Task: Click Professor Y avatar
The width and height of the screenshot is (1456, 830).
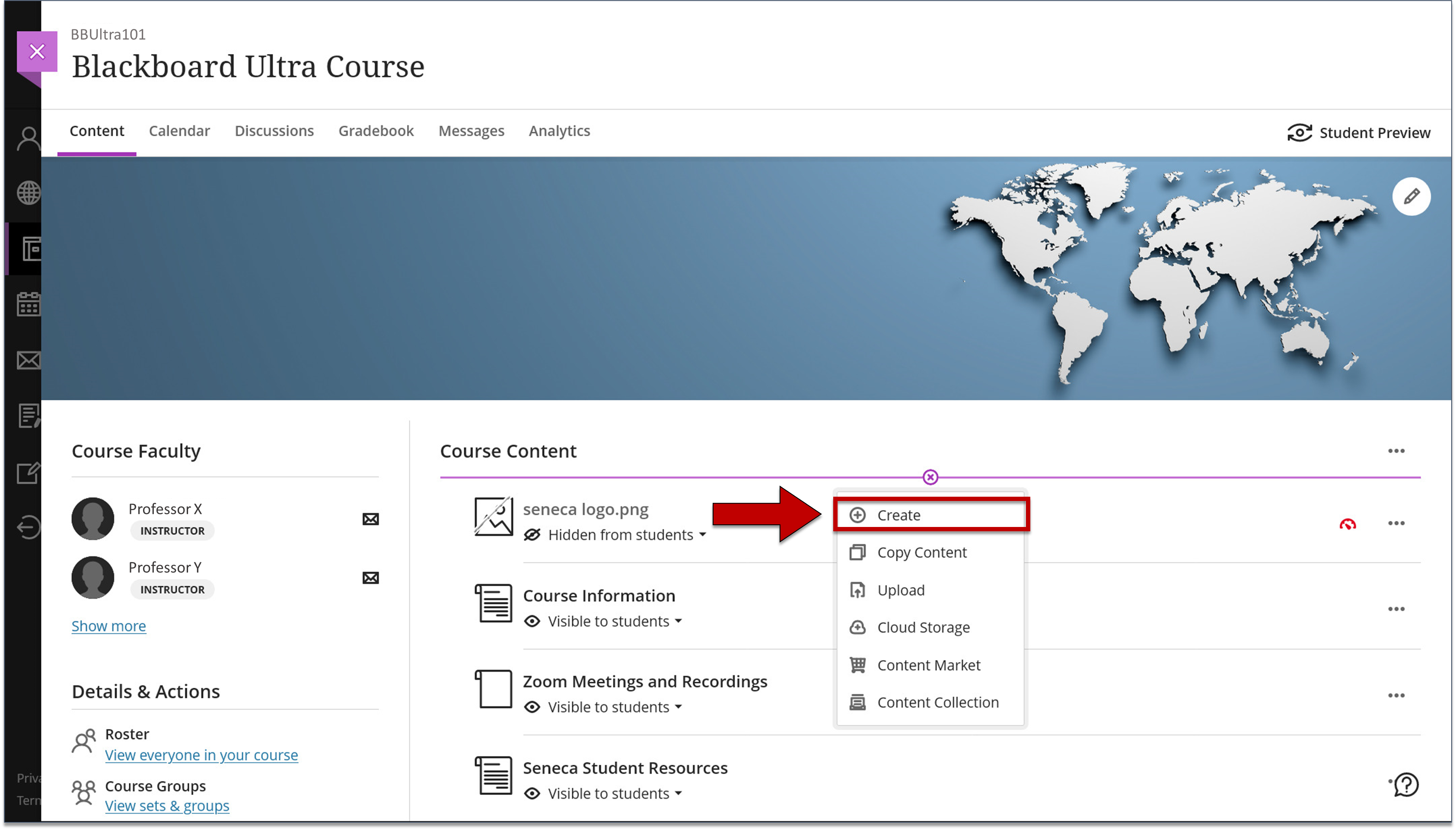Action: click(x=92, y=577)
